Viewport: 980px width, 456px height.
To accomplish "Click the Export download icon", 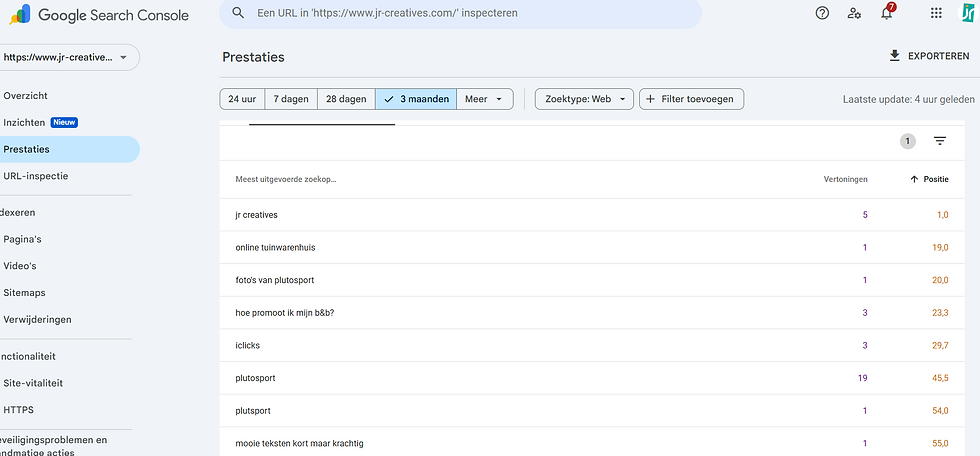I will point(895,56).
